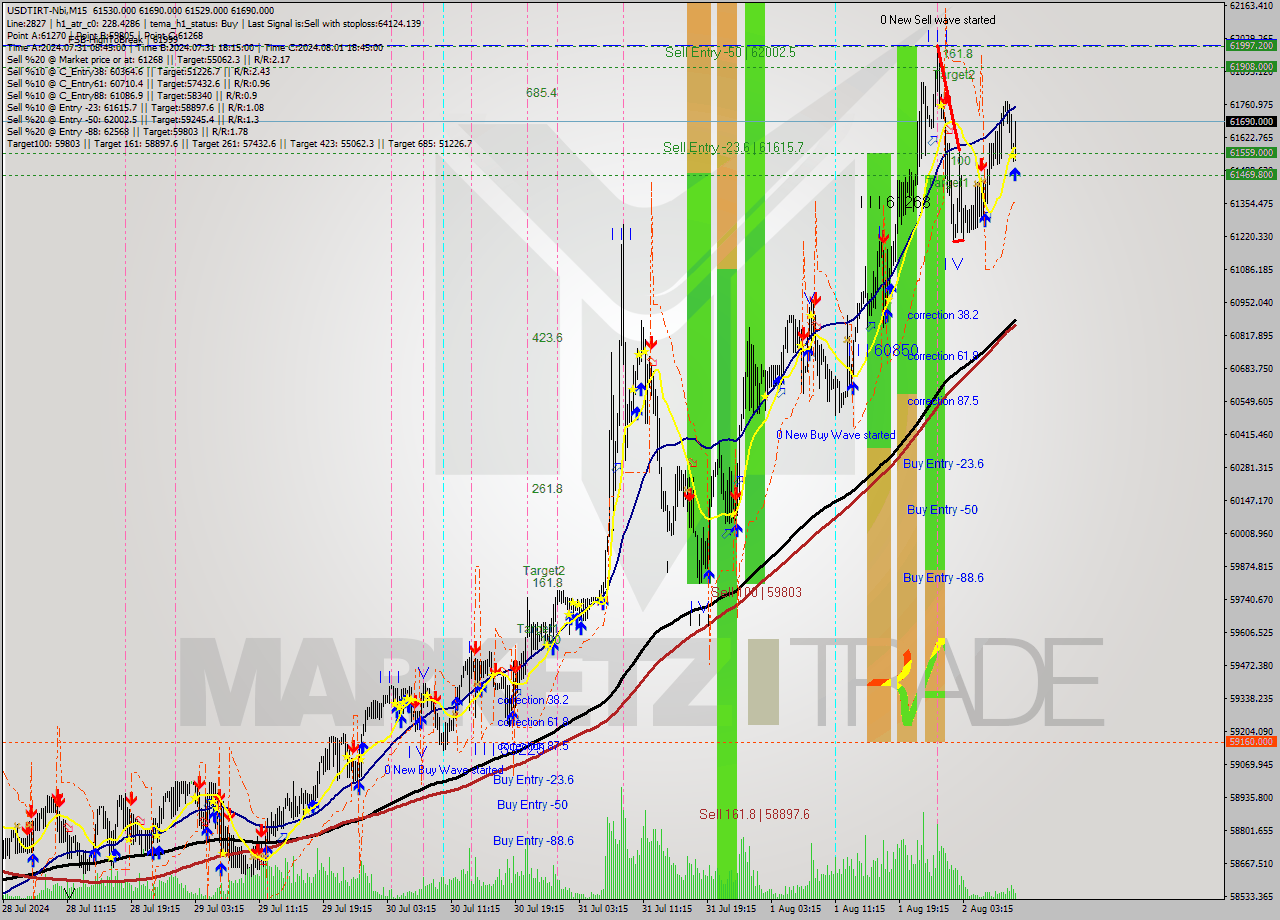Select the current price tag 61690.000
1280x920 pixels.
tap(1250, 121)
